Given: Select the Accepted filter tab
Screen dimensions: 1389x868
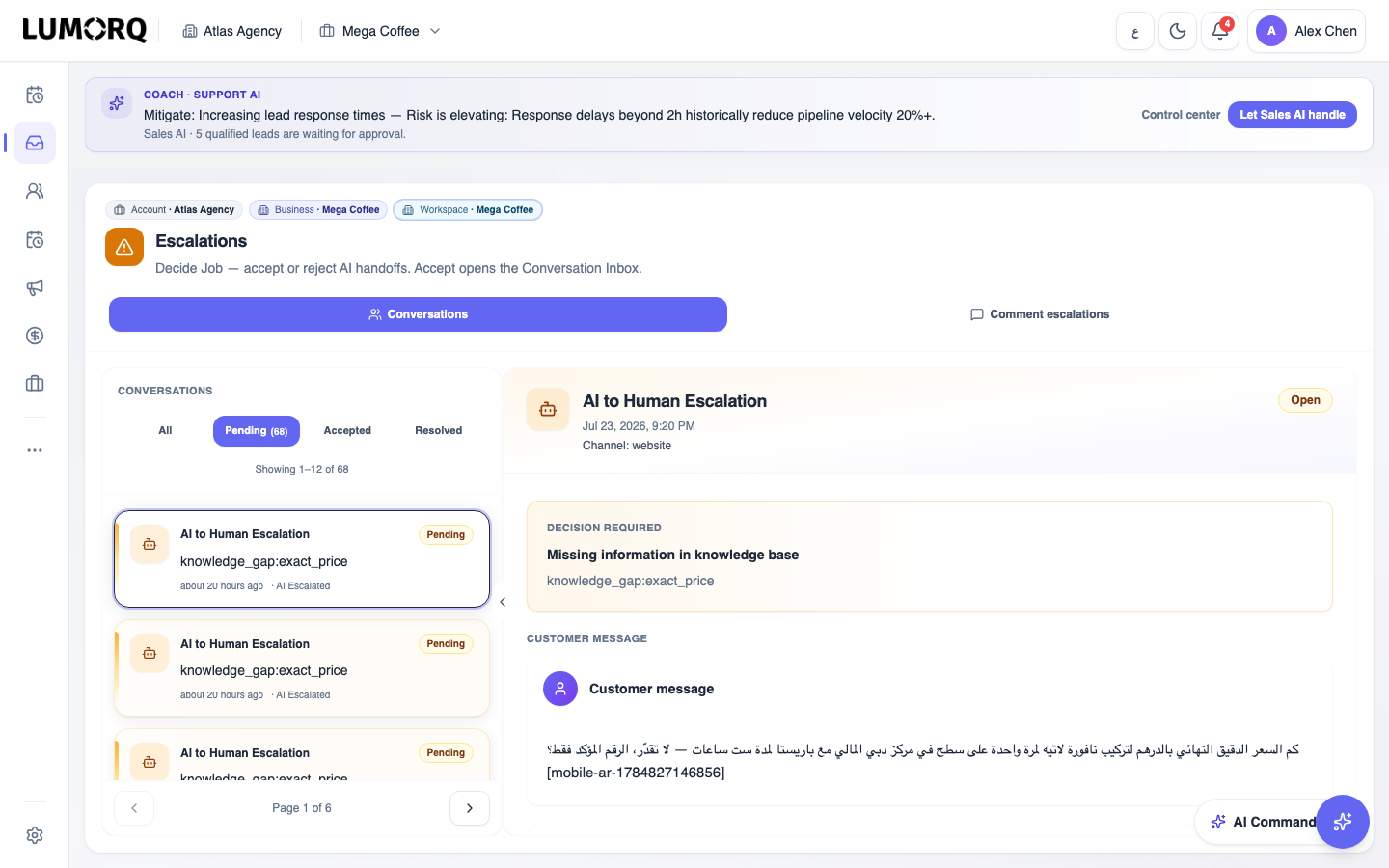Looking at the screenshot, I should pos(347,431).
